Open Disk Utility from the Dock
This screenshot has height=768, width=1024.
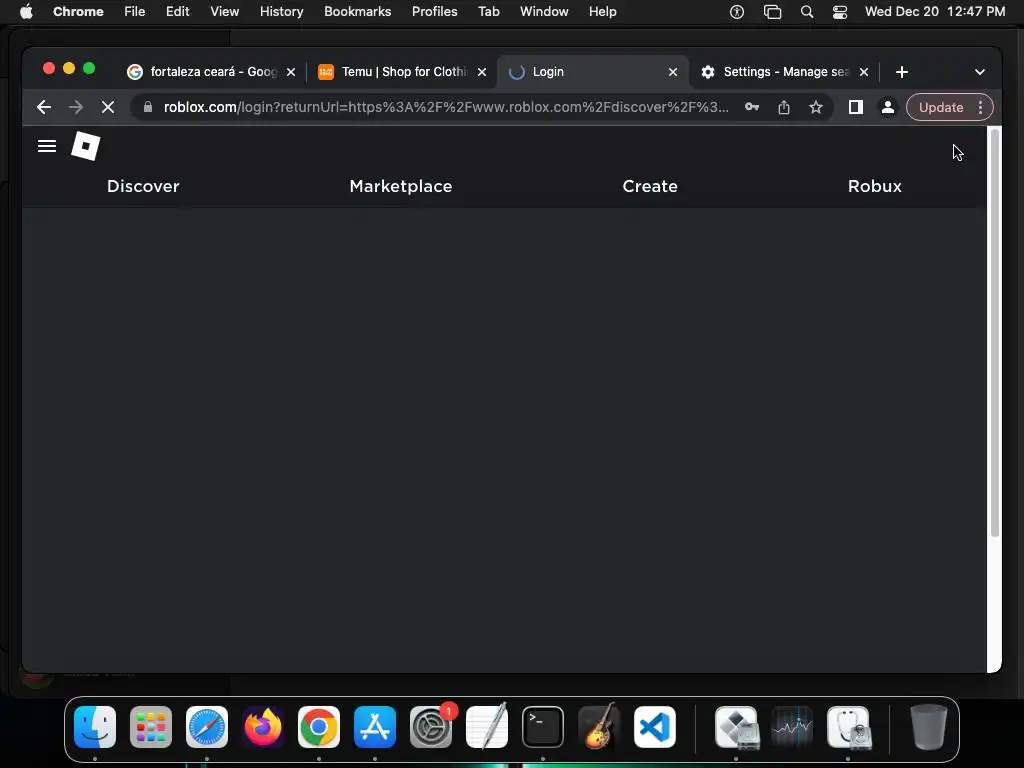click(x=848, y=727)
